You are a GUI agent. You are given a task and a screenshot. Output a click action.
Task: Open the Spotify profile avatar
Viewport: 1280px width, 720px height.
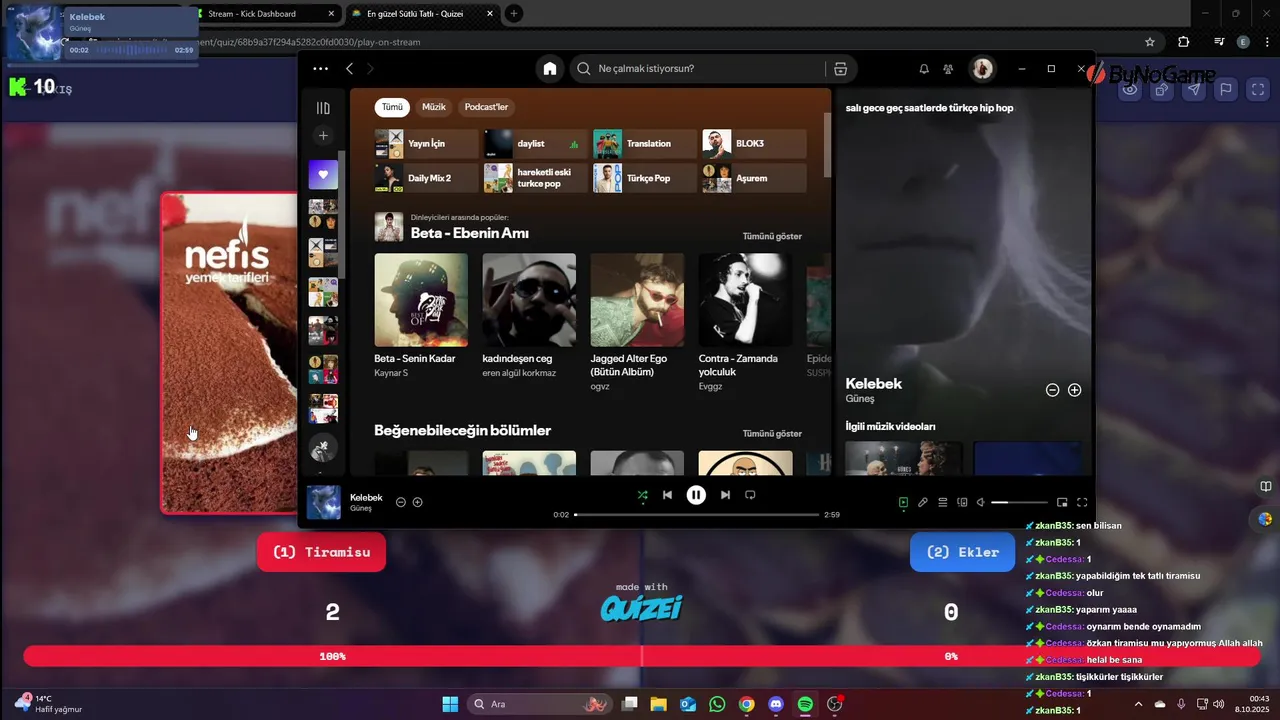point(983,69)
